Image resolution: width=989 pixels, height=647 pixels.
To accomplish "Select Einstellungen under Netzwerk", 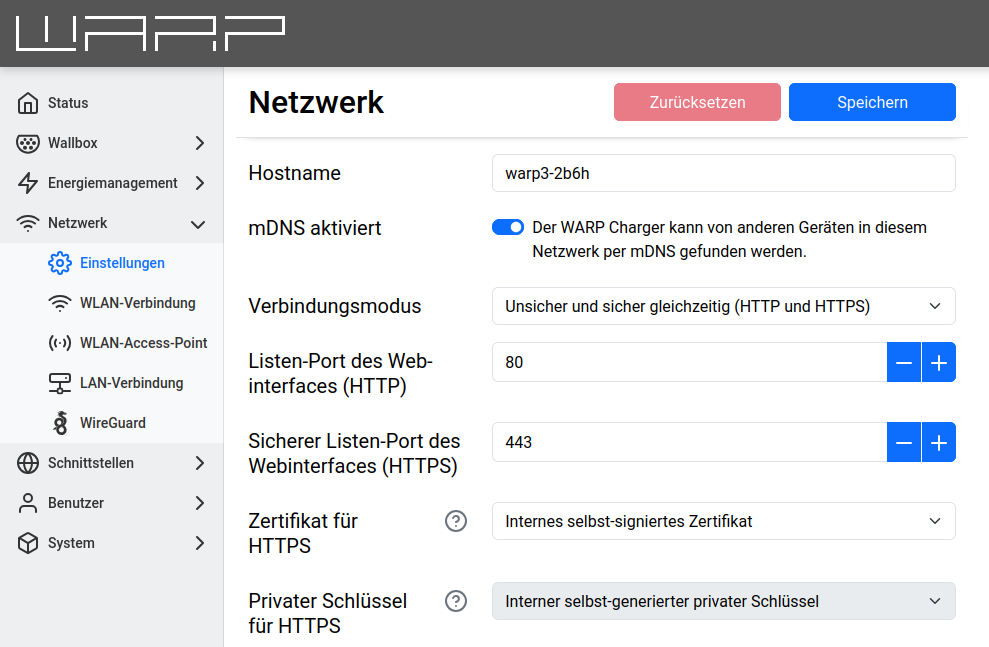I will click(122, 263).
